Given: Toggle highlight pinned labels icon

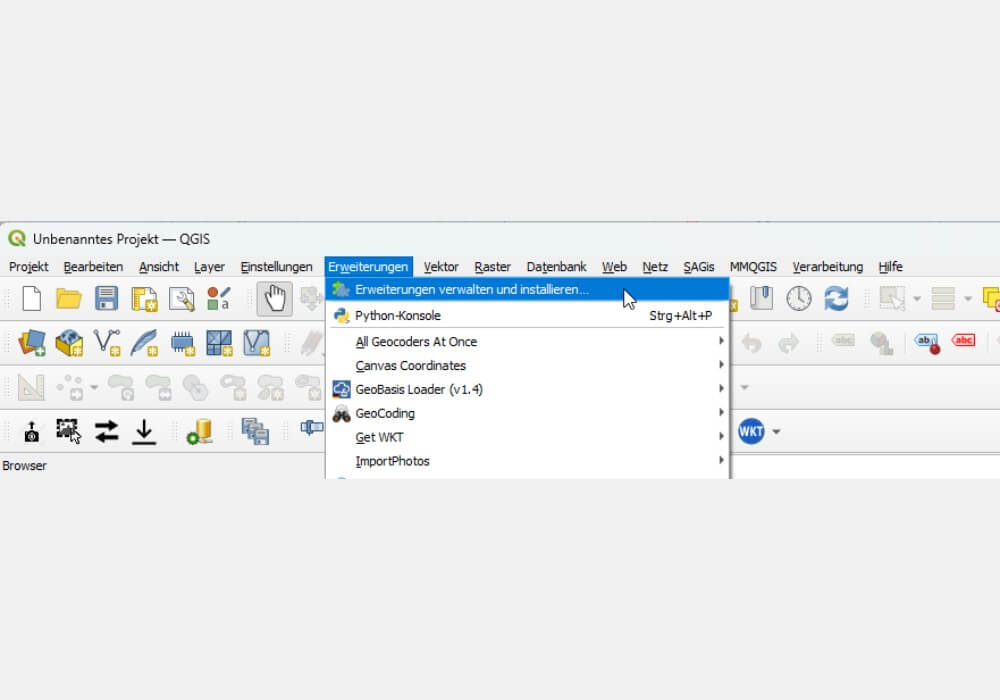Looking at the screenshot, I should click(927, 343).
